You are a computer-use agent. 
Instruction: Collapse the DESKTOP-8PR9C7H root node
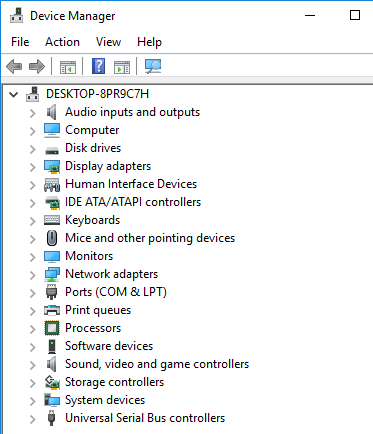[x=14, y=94]
